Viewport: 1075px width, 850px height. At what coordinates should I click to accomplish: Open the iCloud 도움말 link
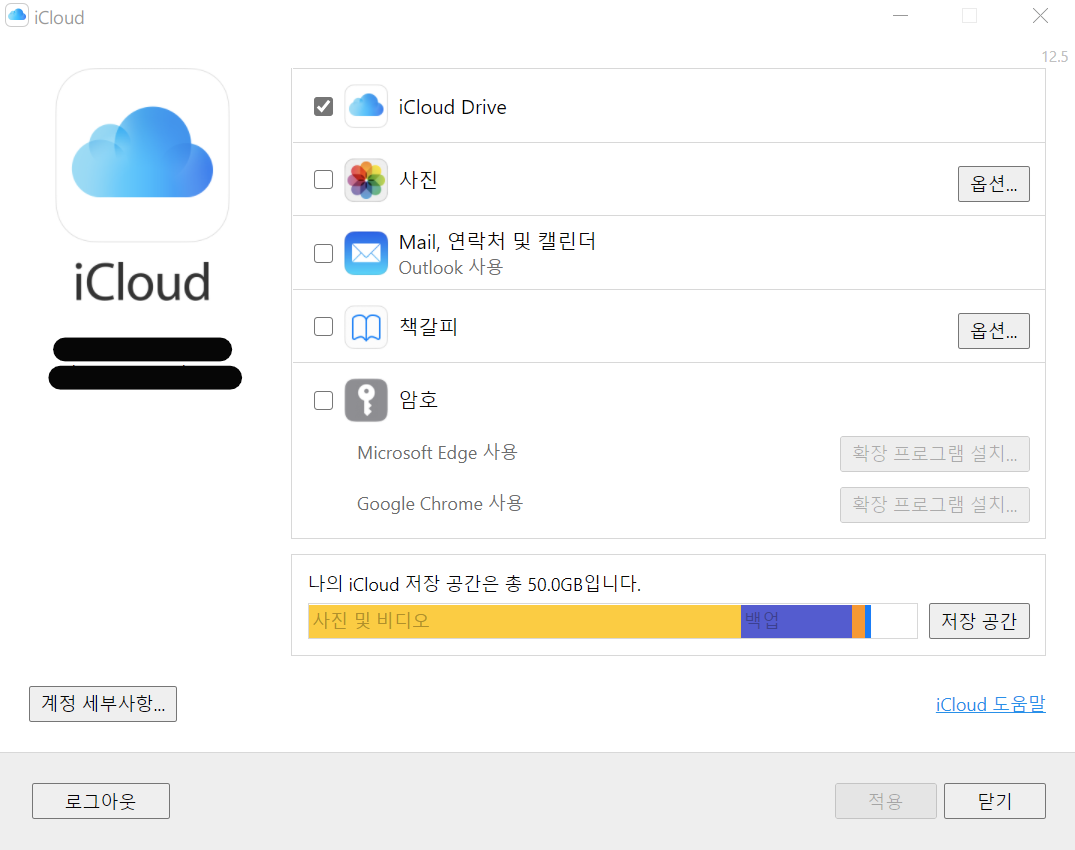click(x=991, y=705)
